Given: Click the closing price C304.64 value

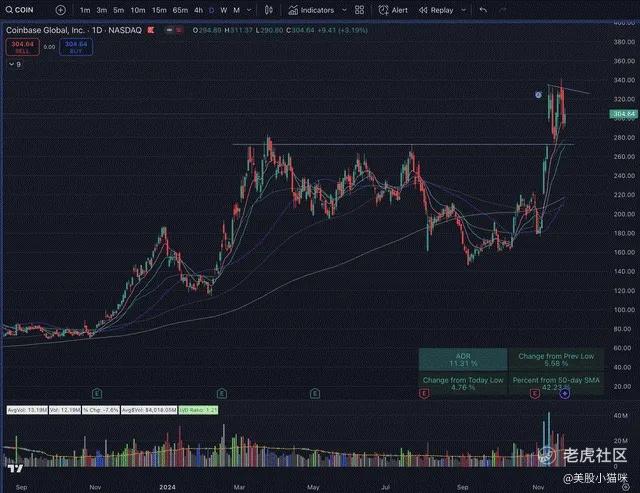Looking at the screenshot, I should [300, 30].
